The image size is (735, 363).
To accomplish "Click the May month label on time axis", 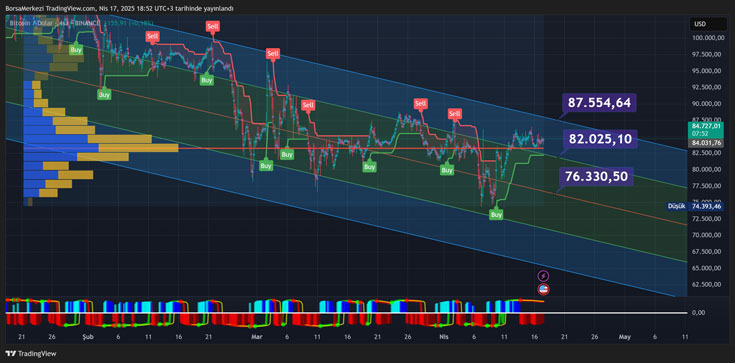I will pos(624,337).
